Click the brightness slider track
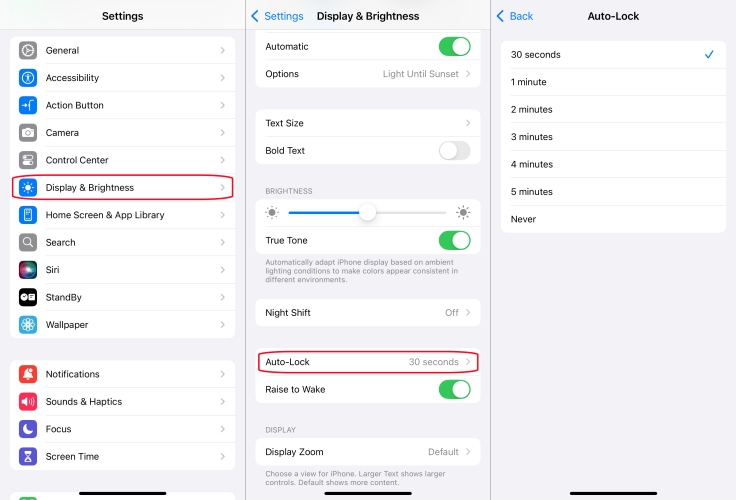Image resolution: width=736 pixels, height=500 pixels. point(367,213)
